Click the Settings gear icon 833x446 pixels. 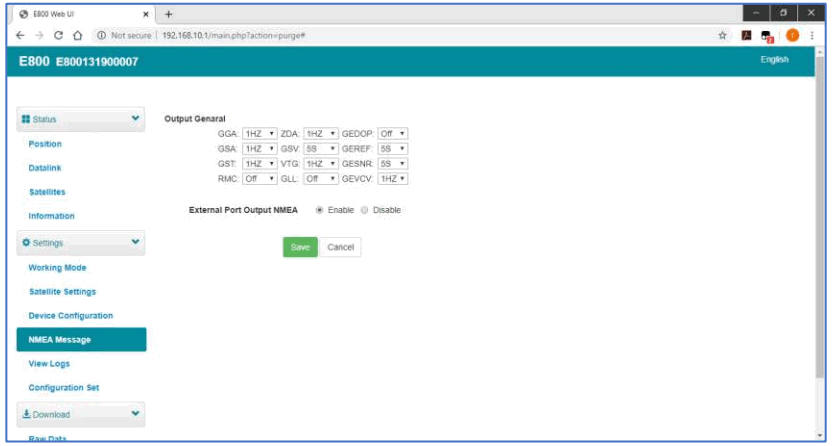coord(26,243)
